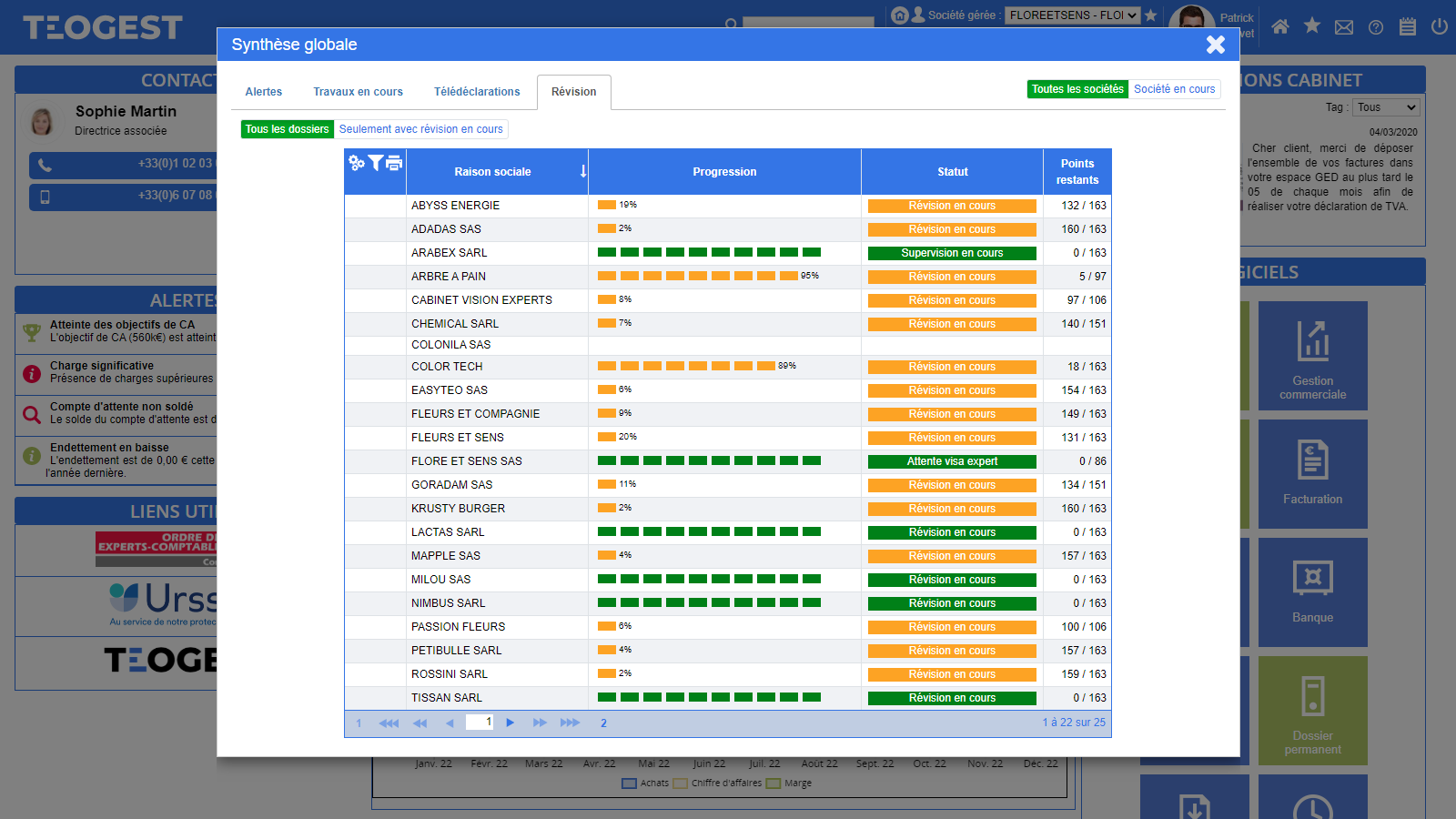Switch scope to 'Société en cours'
Viewport: 1456px width, 819px height.
[x=1174, y=89]
